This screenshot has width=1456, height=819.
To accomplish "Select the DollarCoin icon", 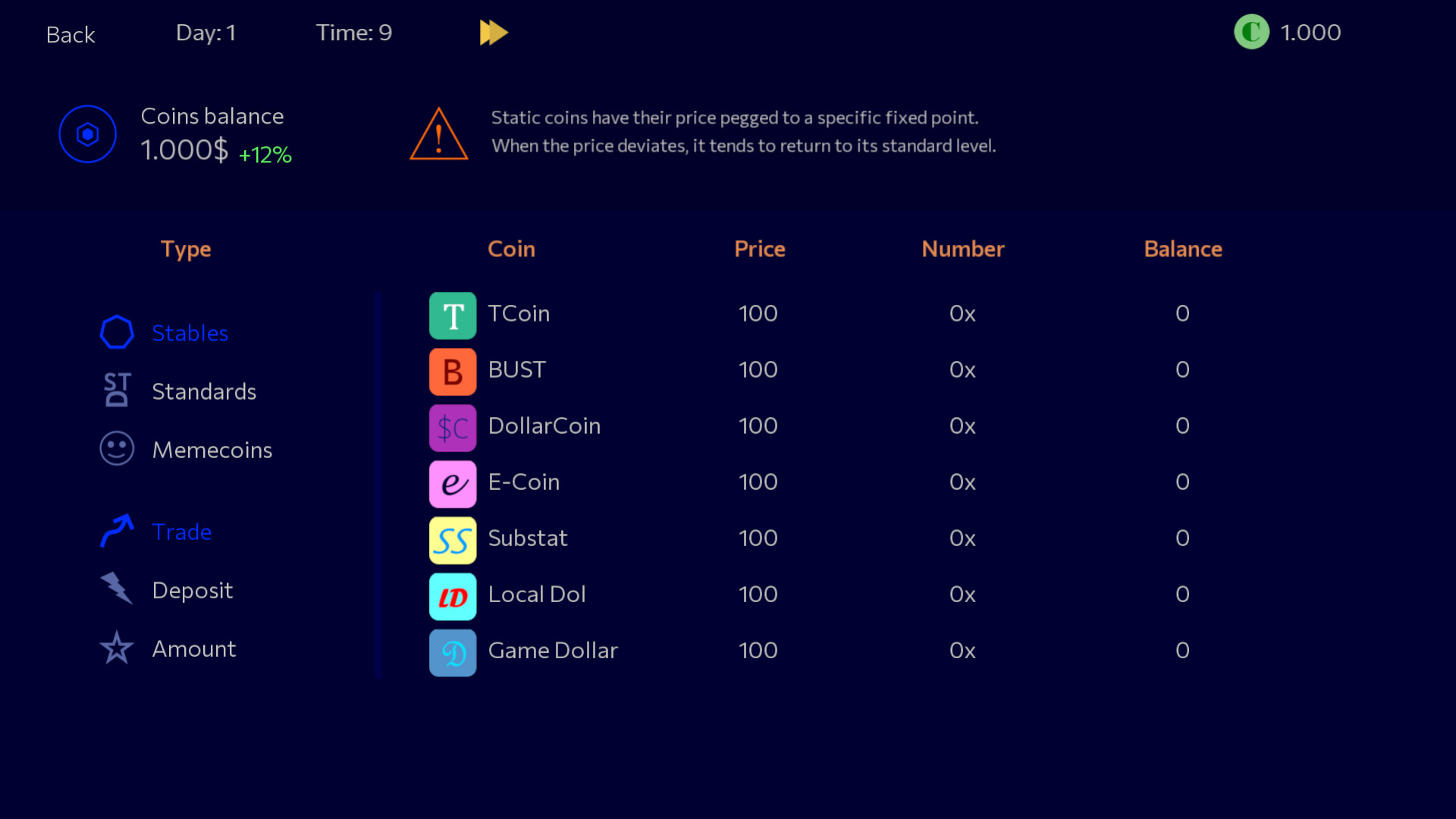I will 452,428.
